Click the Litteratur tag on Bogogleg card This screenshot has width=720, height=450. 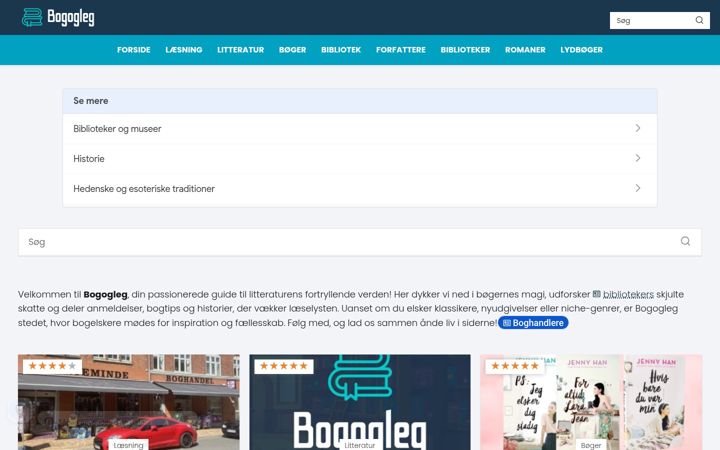click(x=360, y=445)
